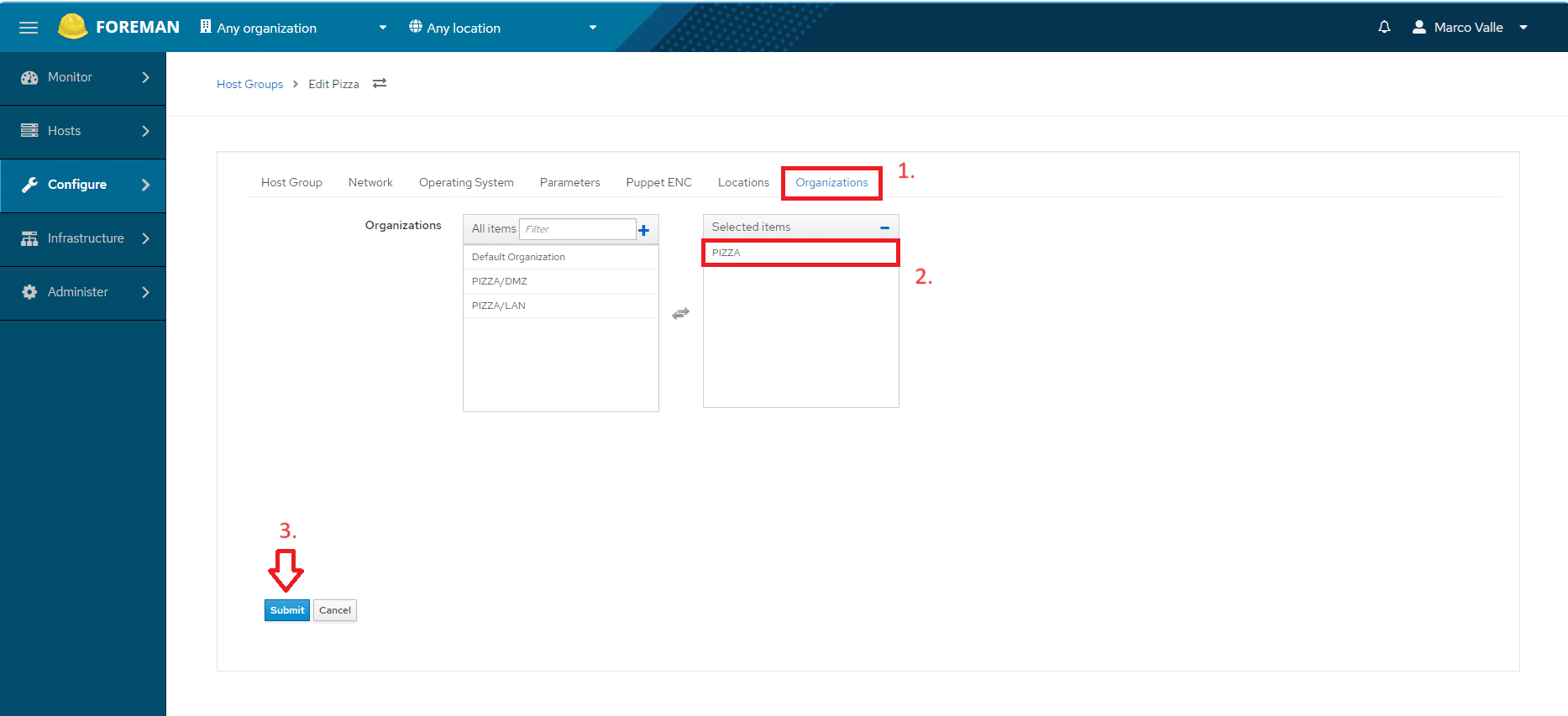The height and width of the screenshot is (716, 1568).
Task: Remove all selected items with minus icon
Action: point(884,227)
